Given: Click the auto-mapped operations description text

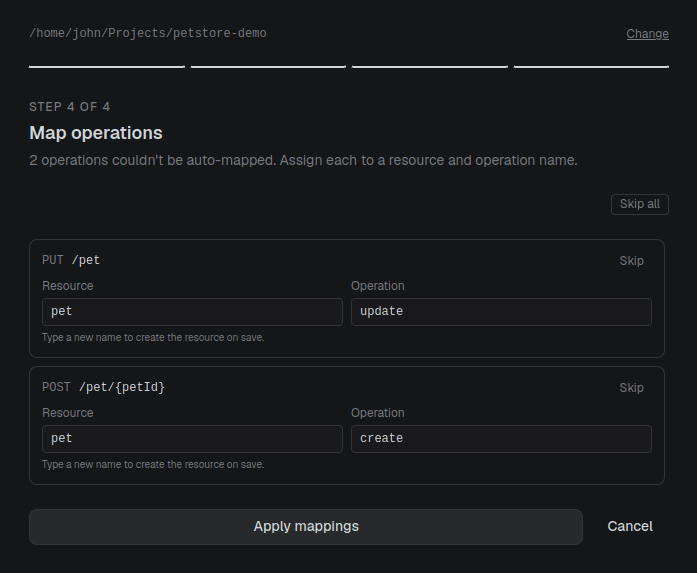Looking at the screenshot, I should pyautogui.click(x=304, y=160).
